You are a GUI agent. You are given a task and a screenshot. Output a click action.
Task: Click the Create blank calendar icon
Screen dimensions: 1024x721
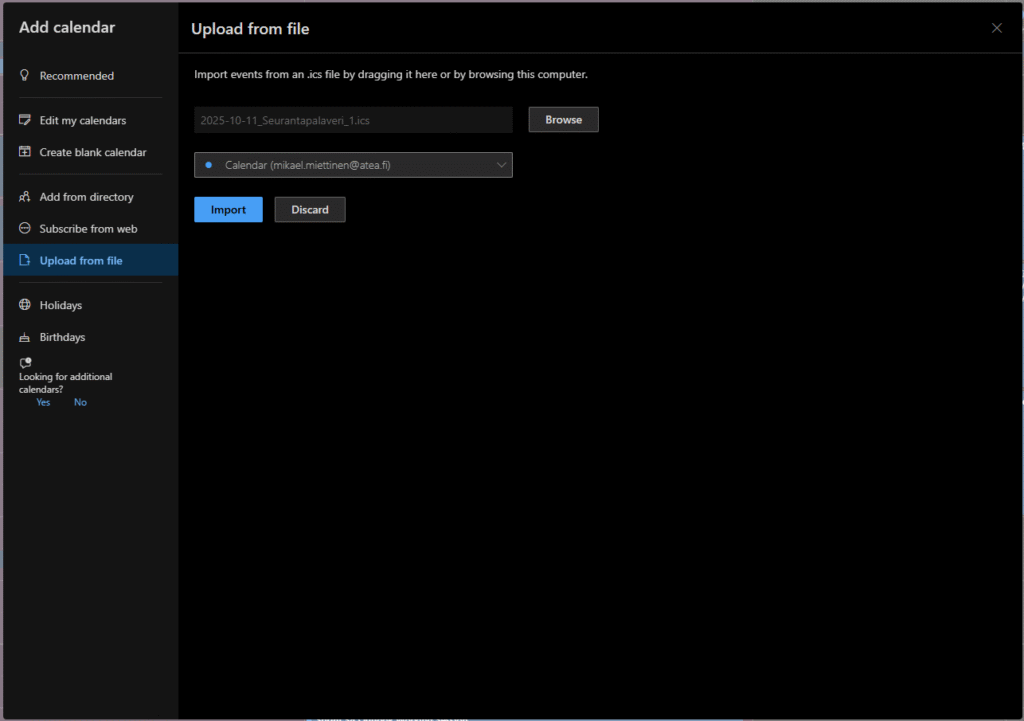tap(25, 153)
